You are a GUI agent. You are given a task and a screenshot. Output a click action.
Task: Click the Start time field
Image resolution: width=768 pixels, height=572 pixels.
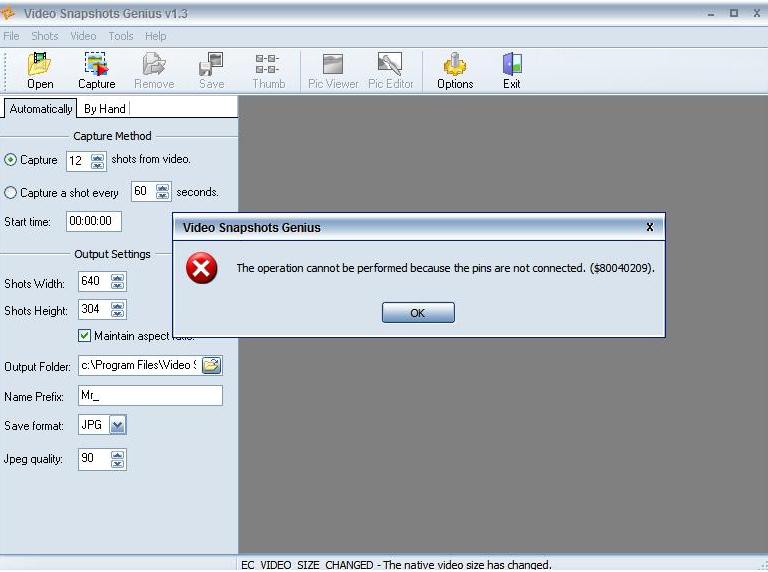point(94,221)
